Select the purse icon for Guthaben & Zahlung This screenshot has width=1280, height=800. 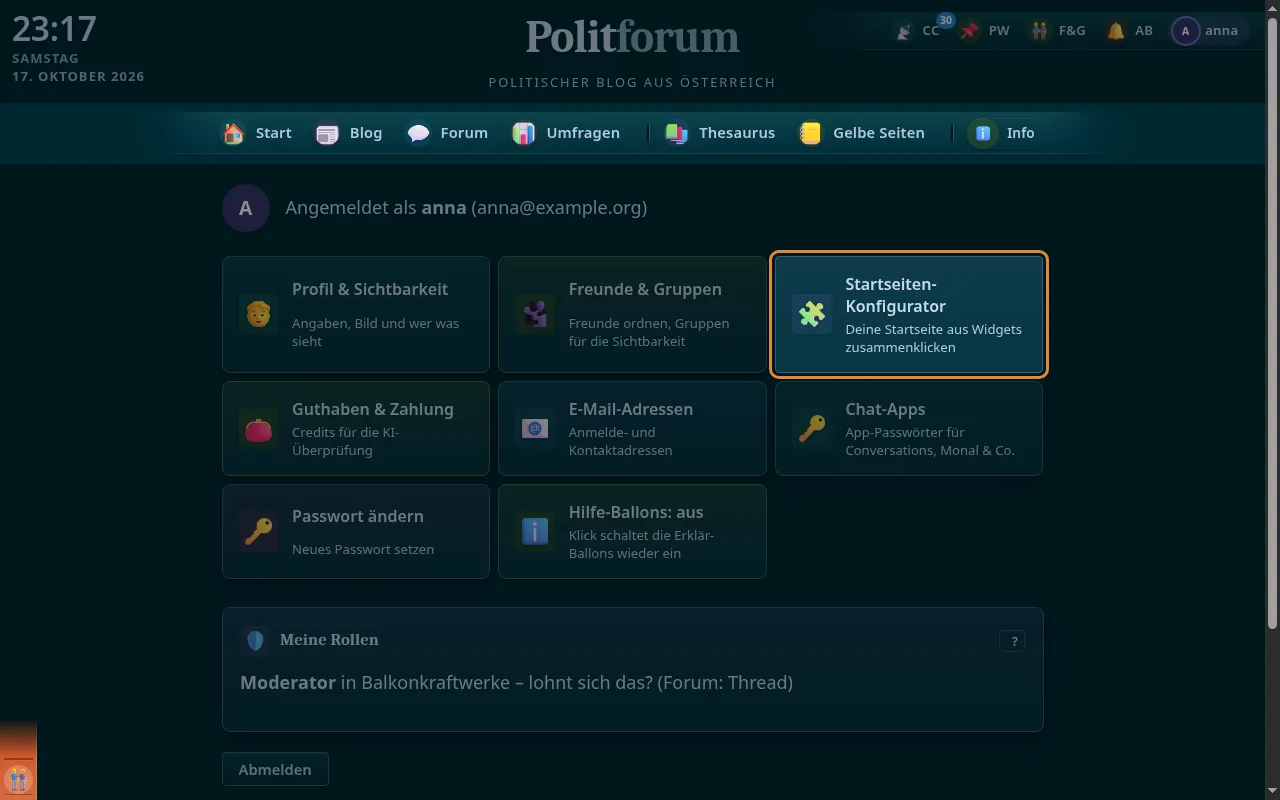pyautogui.click(x=258, y=428)
